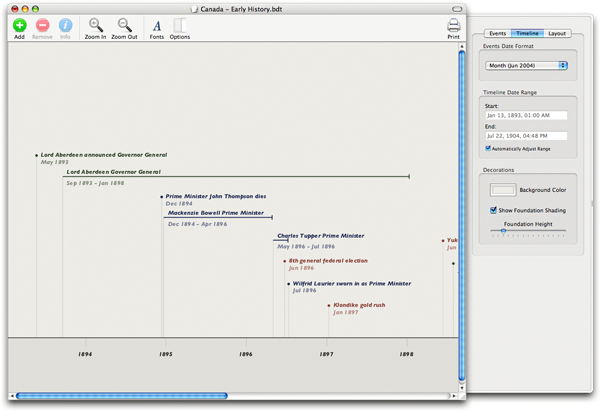This screenshot has height=411, width=600.
Task: Click the scroll down arrow
Action: (x=462, y=388)
